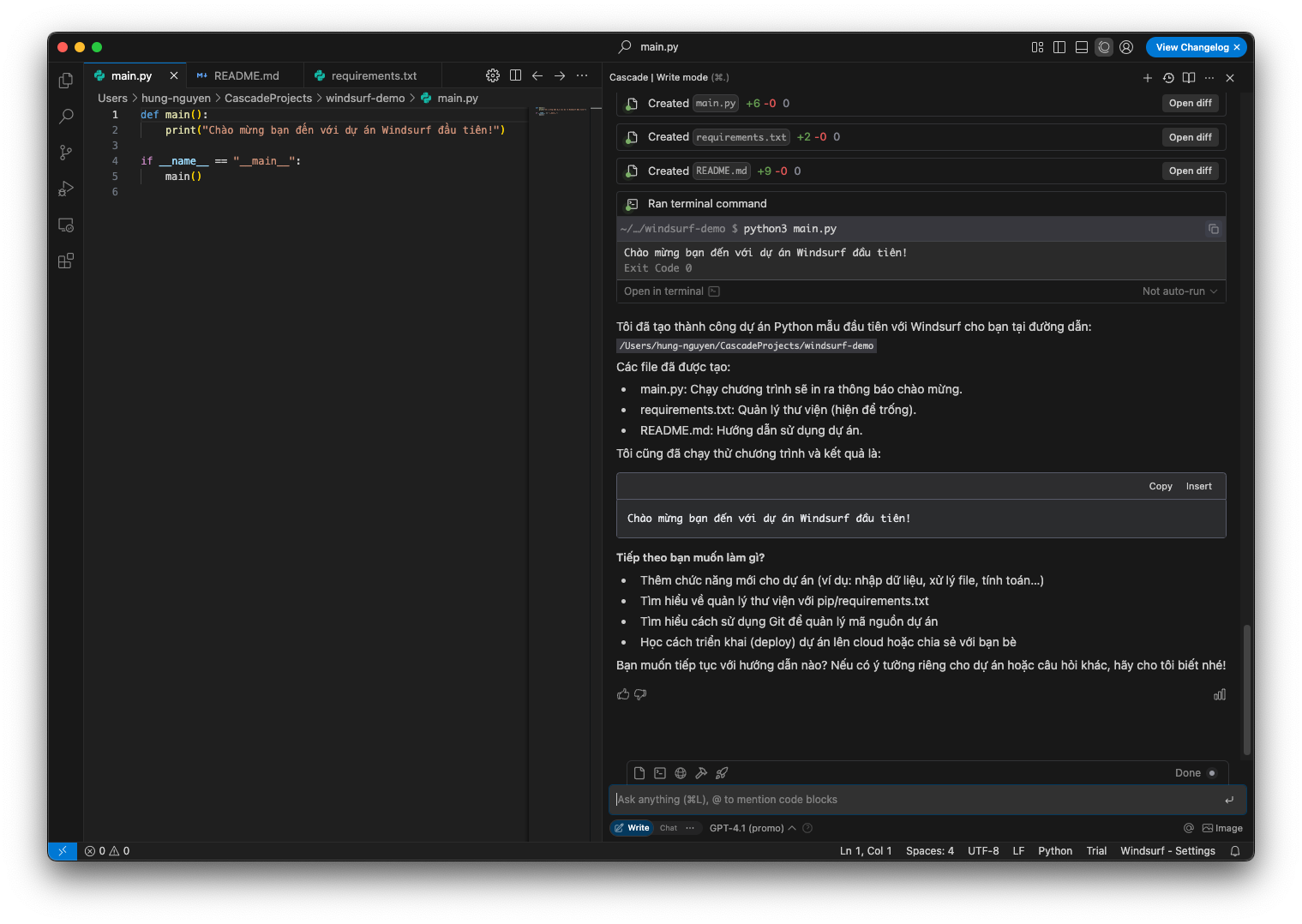This screenshot has height=924, width=1302.
Task: Click the editor settings gear icon
Action: point(493,75)
